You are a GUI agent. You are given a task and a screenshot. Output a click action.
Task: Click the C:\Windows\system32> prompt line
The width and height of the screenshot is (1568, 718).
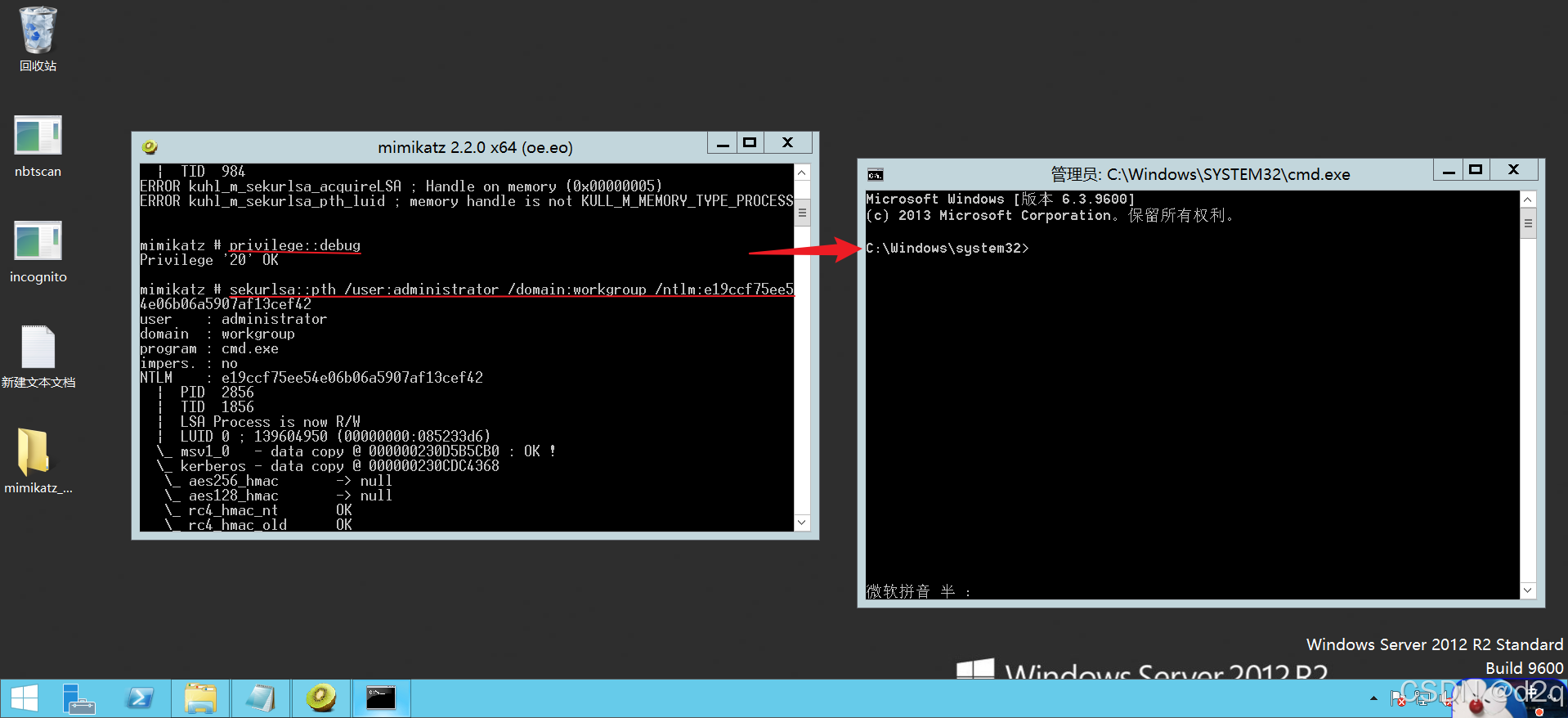pos(948,249)
